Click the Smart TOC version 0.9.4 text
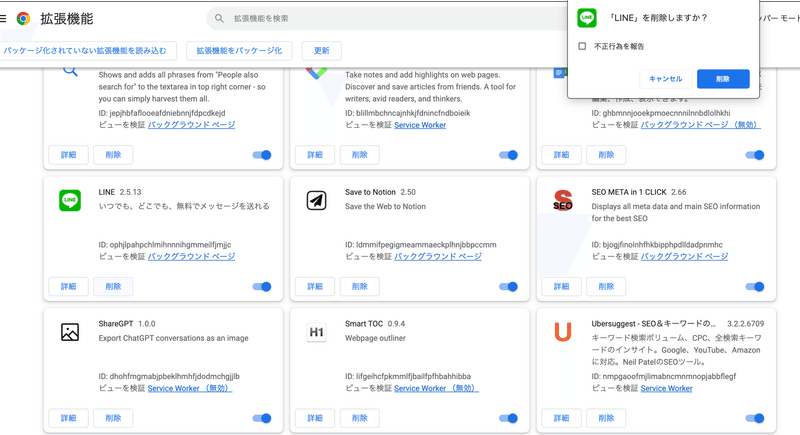The height and width of the screenshot is (435, 800). 396,324
